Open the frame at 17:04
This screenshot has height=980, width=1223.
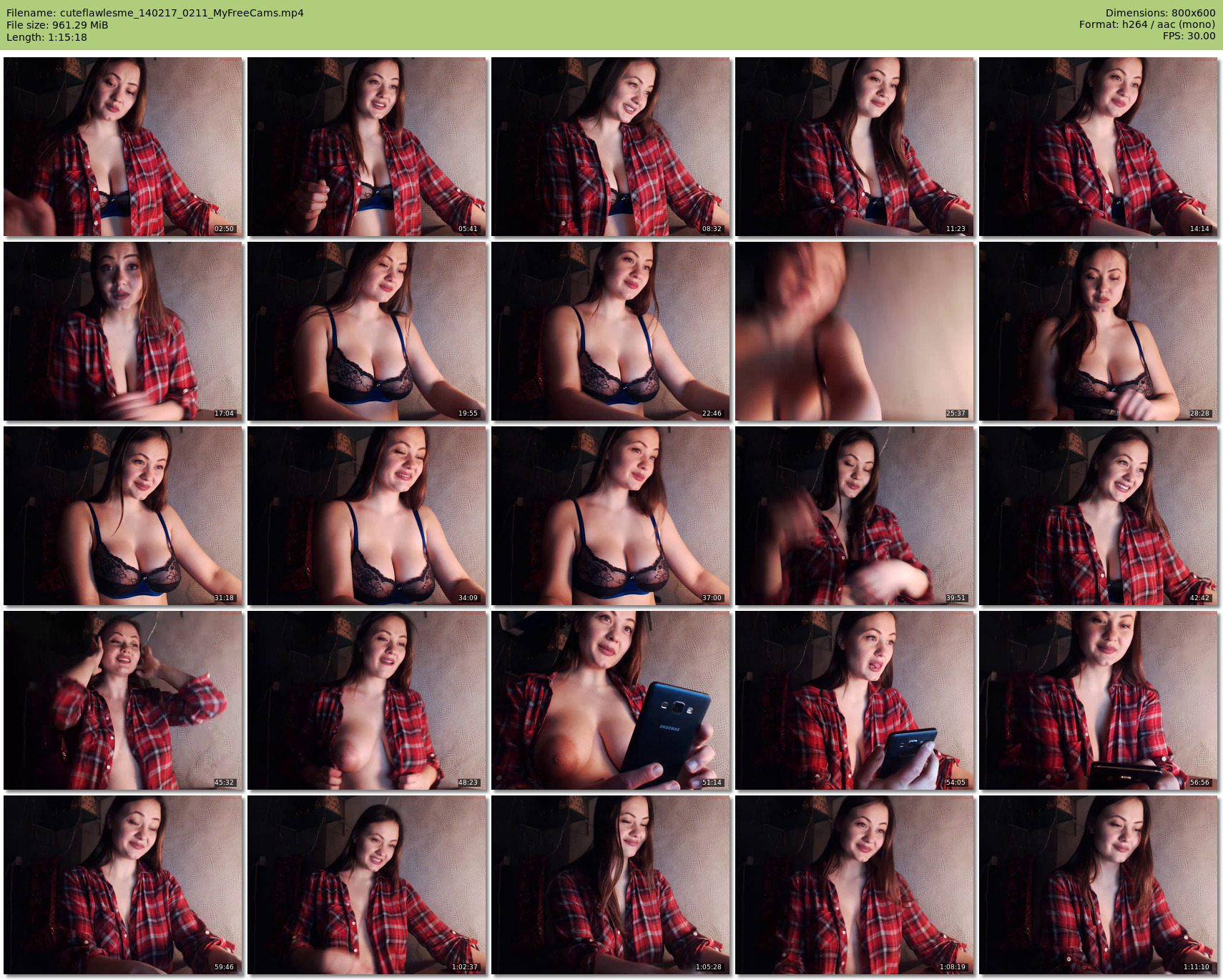(x=123, y=331)
